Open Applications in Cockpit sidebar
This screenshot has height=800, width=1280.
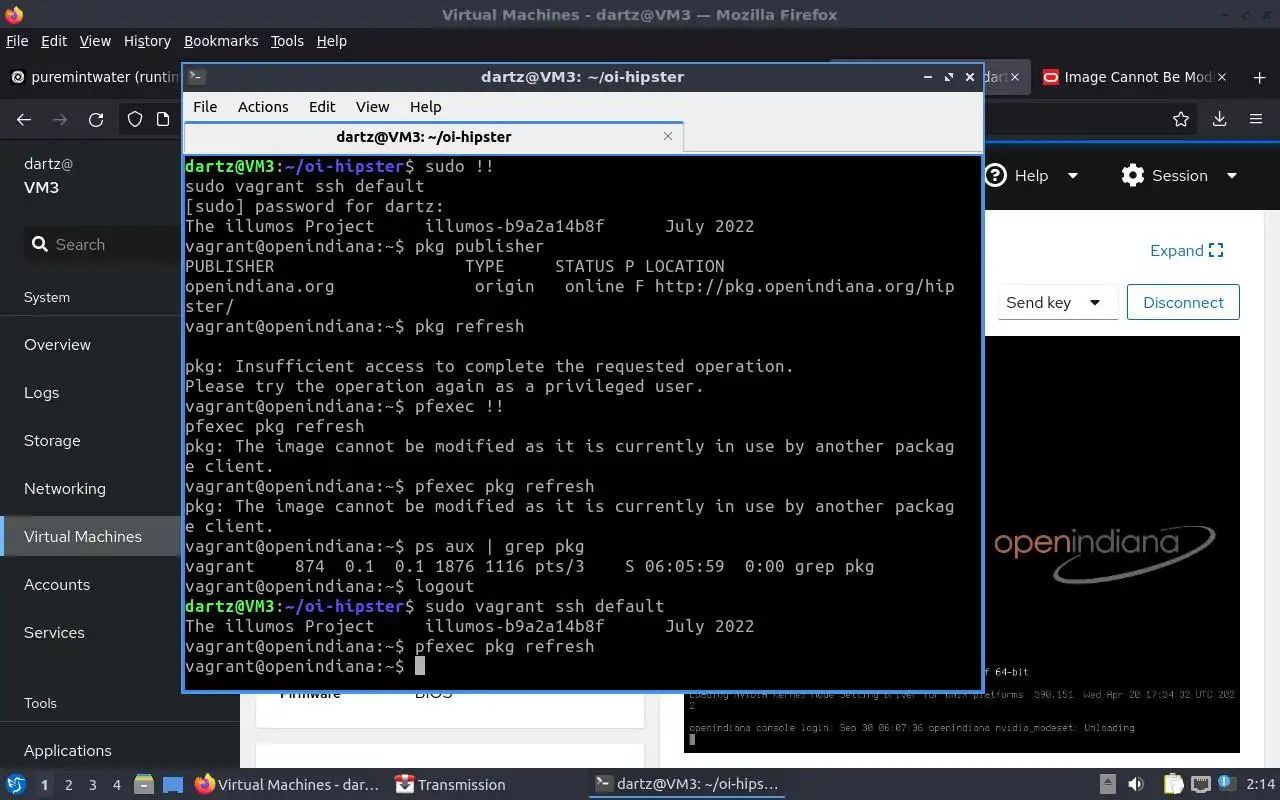68,750
